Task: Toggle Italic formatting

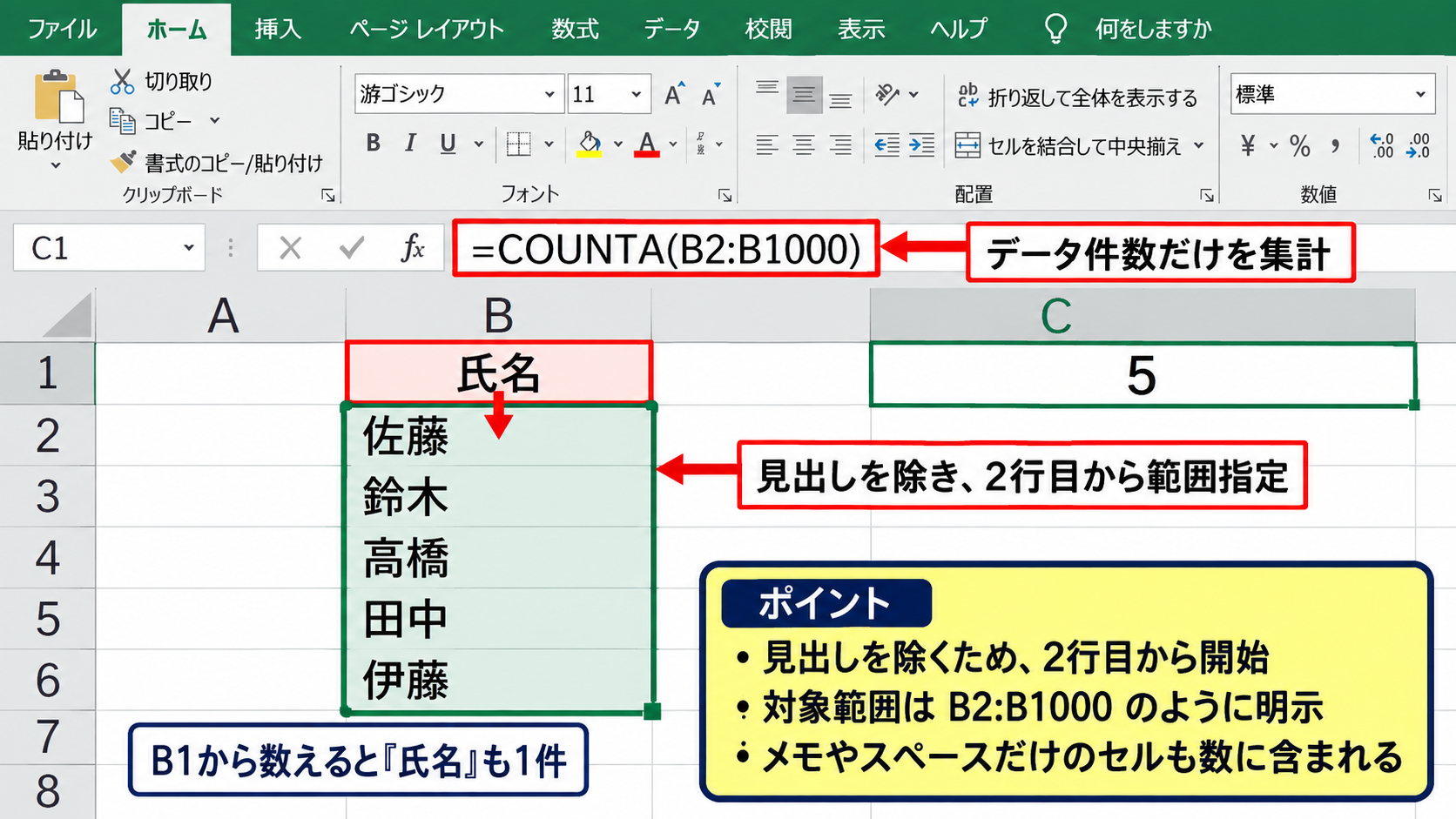Action: 410,144
